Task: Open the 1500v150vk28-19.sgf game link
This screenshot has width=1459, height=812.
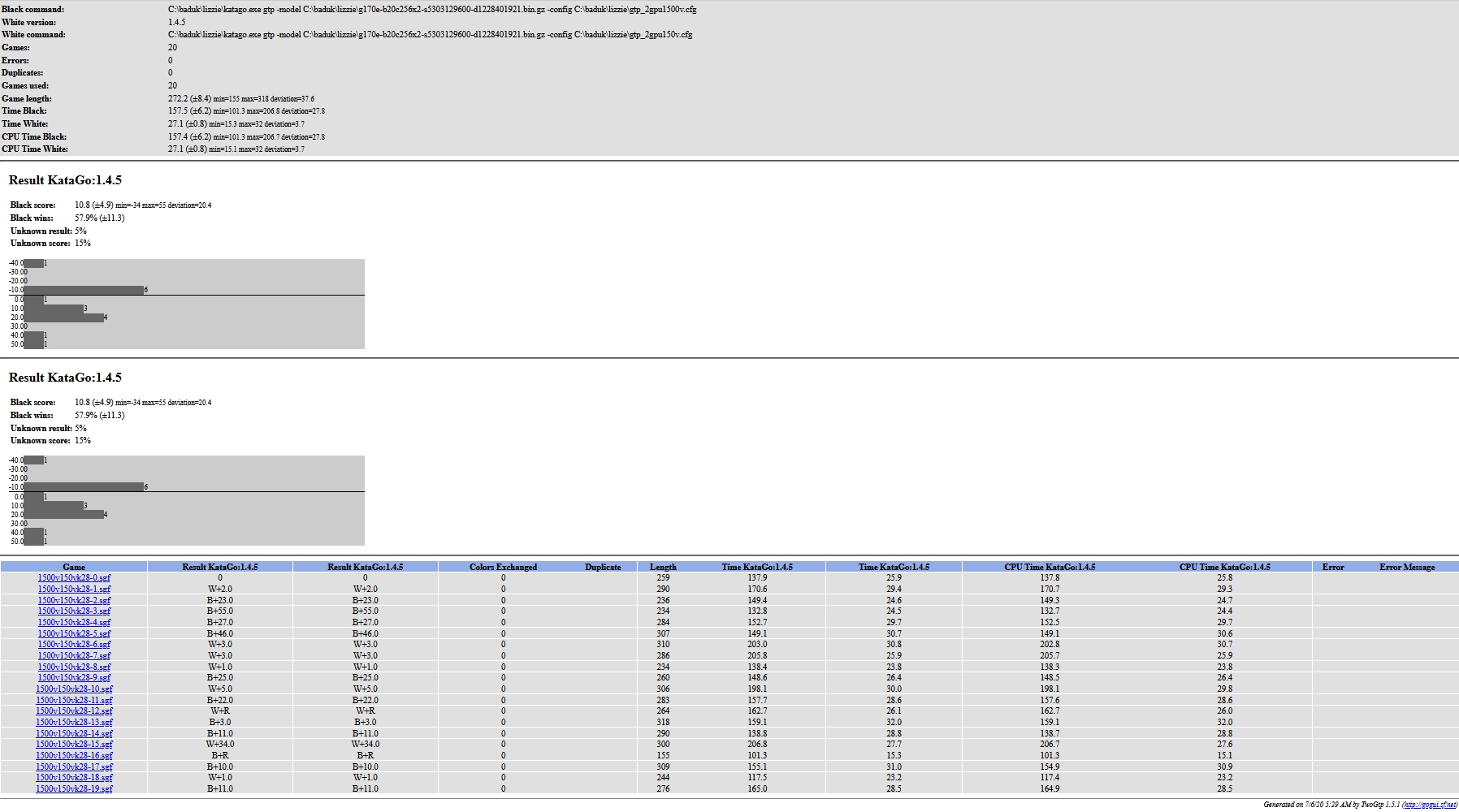Action: [74, 788]
